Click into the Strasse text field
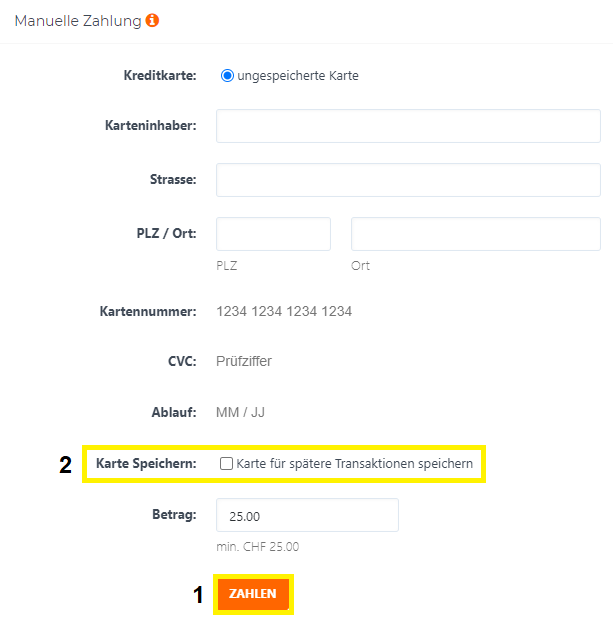Image resolution: width=613 pixels, height=622 pixels. (408, 180)
